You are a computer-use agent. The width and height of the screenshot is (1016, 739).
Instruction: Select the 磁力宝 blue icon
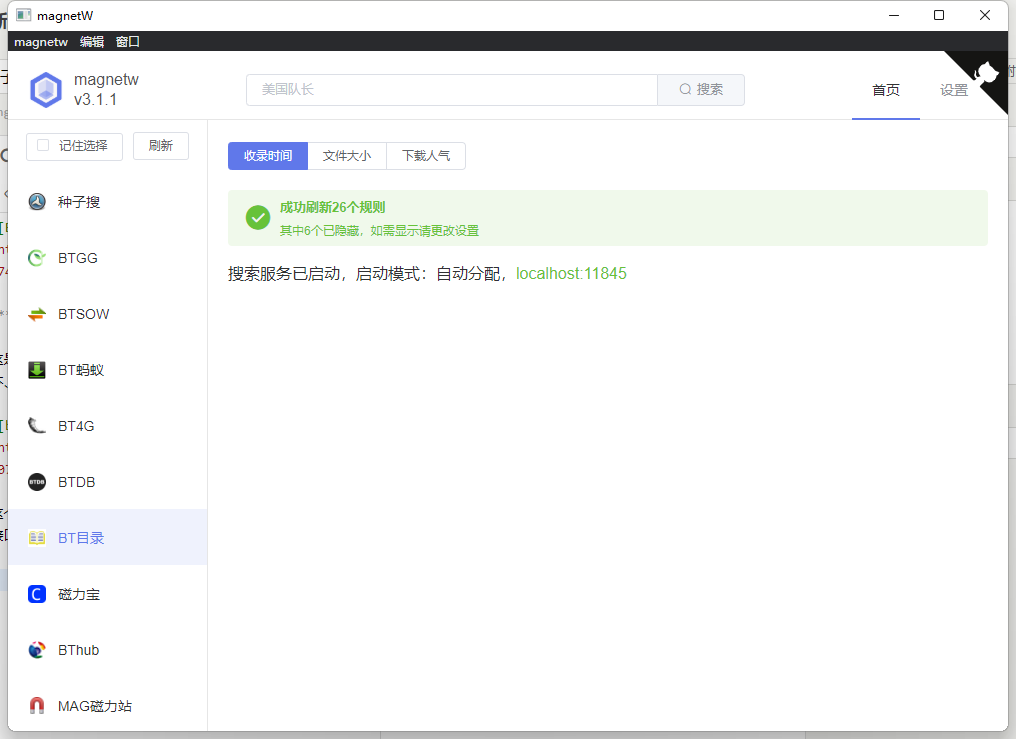[x=37, y=594]
